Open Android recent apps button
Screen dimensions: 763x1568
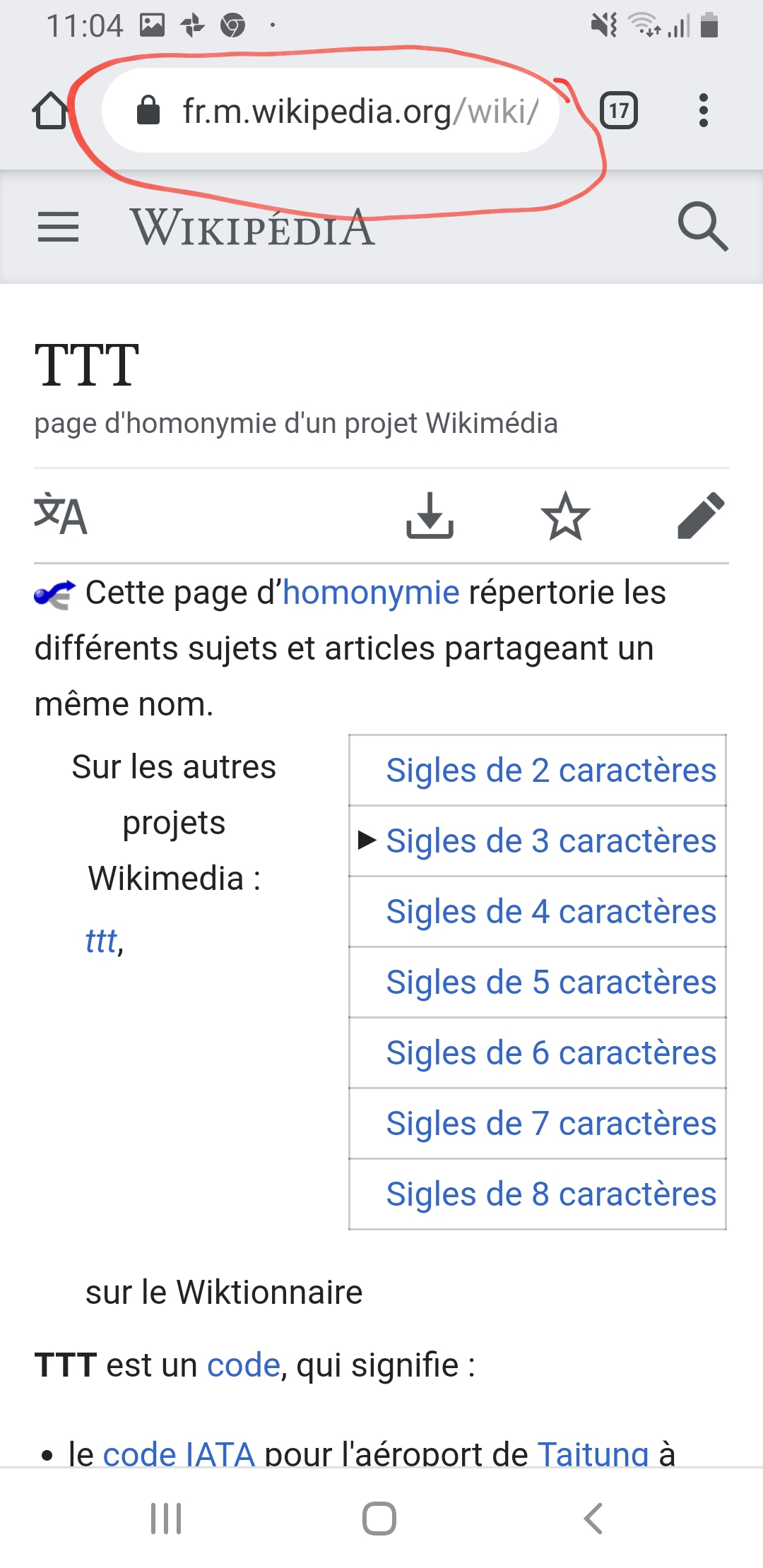[166, 1519]
